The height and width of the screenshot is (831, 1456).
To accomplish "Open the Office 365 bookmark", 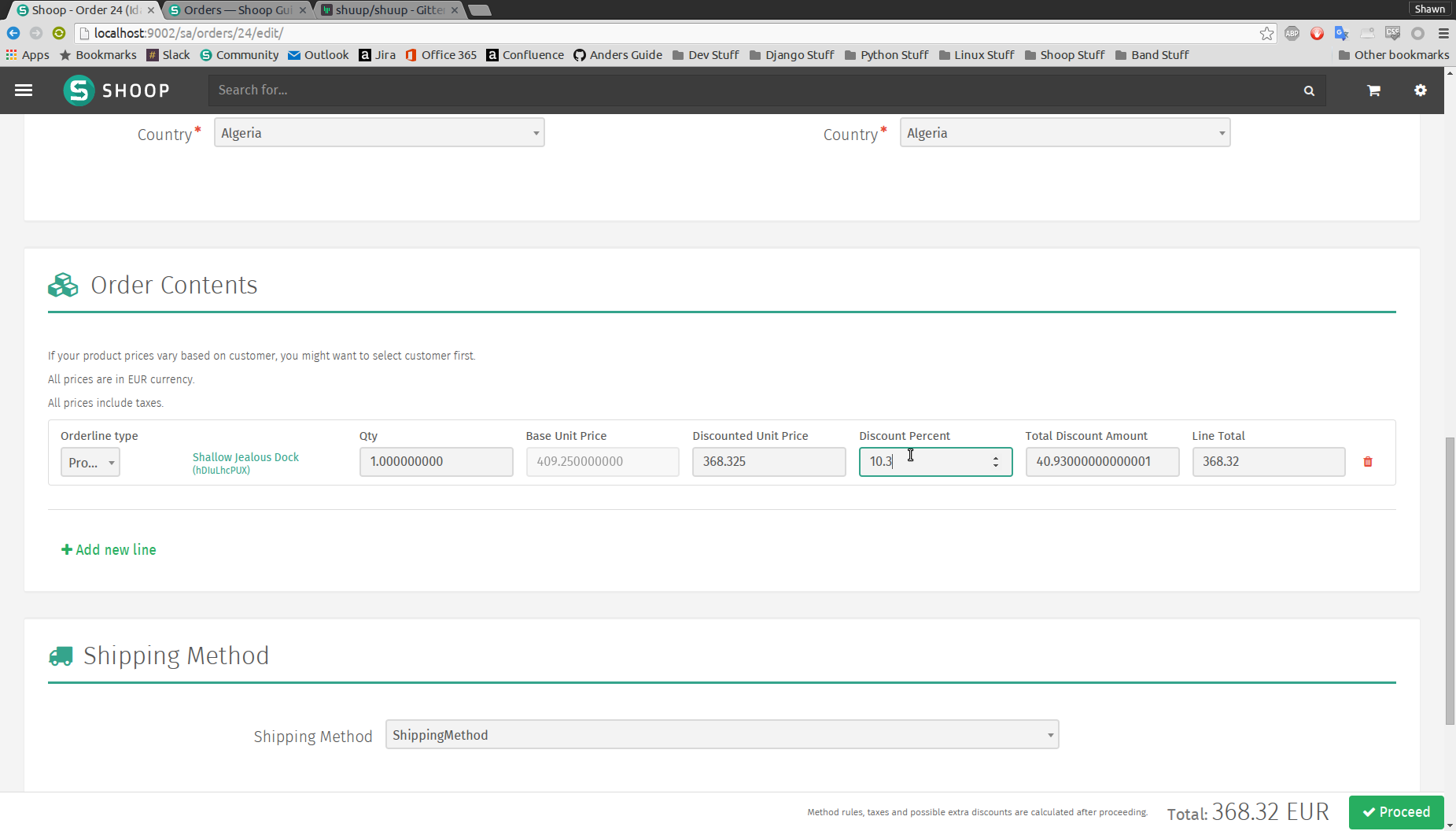I will [x=441, y=55].
